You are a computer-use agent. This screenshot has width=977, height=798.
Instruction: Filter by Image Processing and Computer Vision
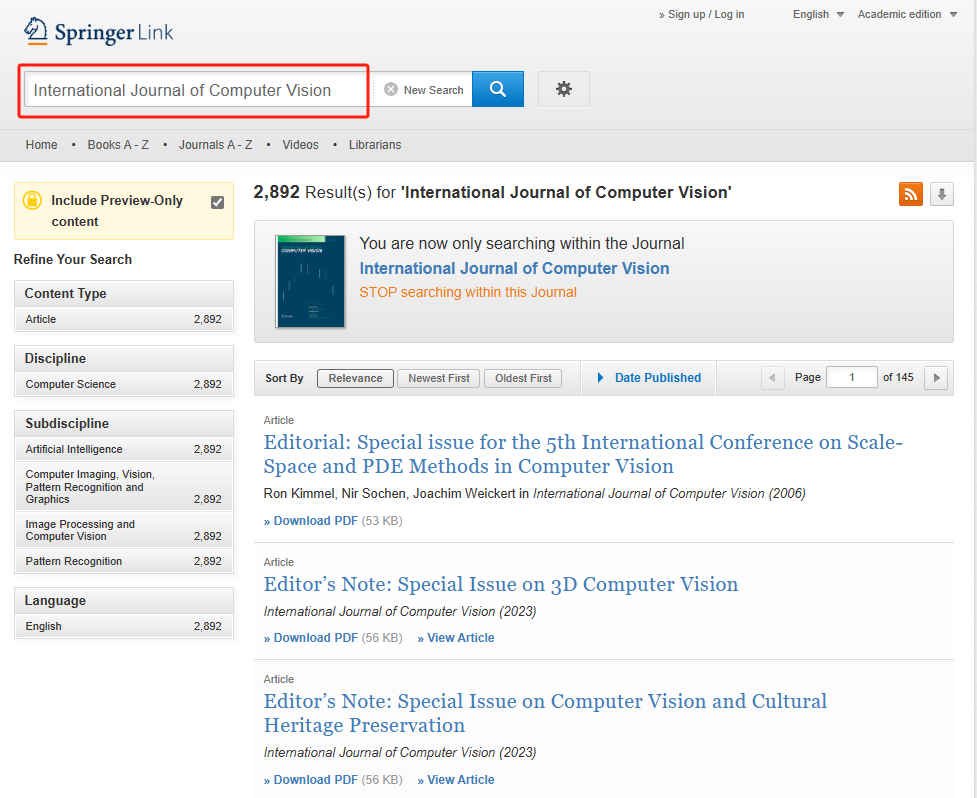point(123,530)
